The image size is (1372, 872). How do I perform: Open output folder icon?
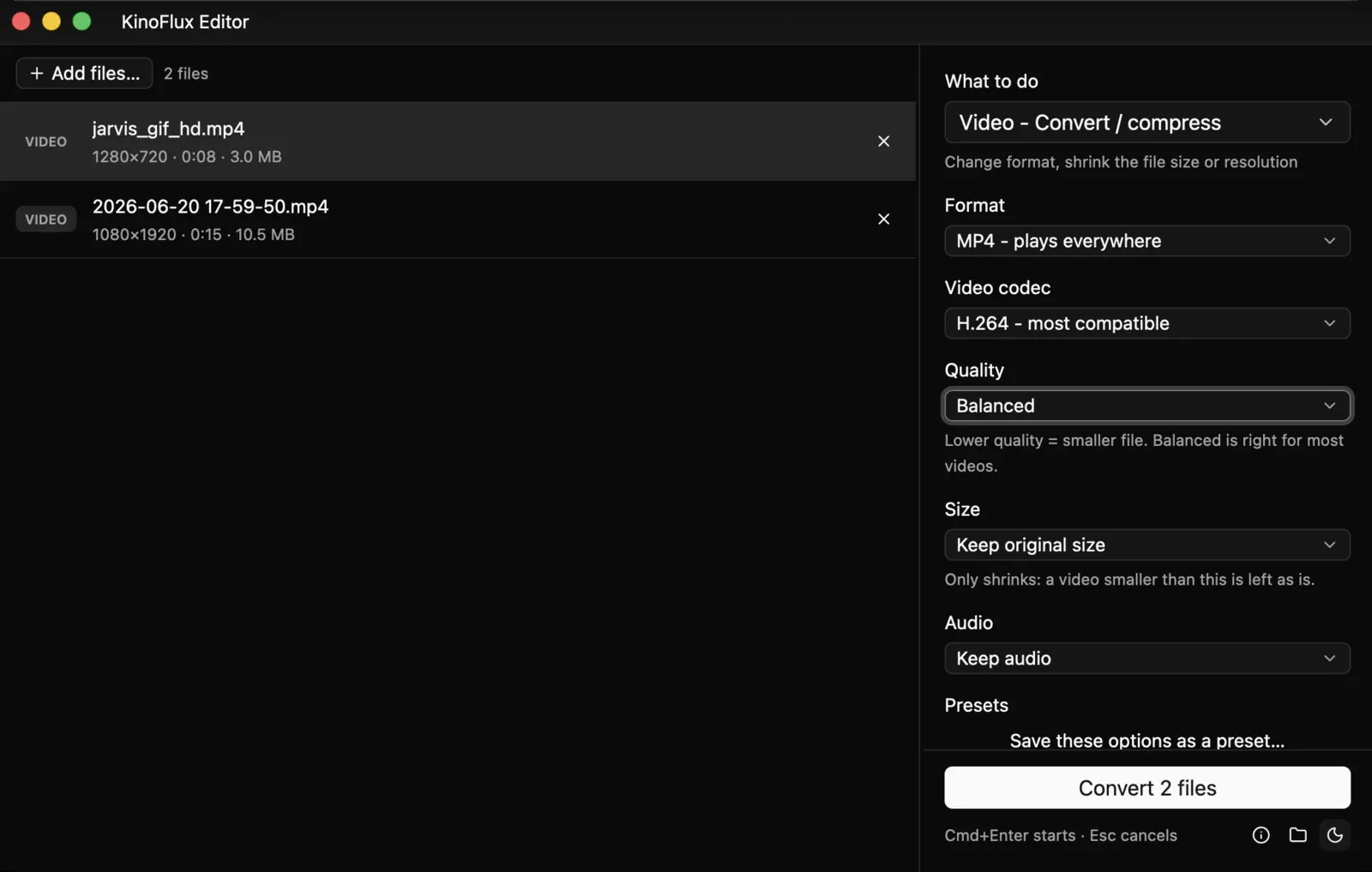coord(1298,835)
